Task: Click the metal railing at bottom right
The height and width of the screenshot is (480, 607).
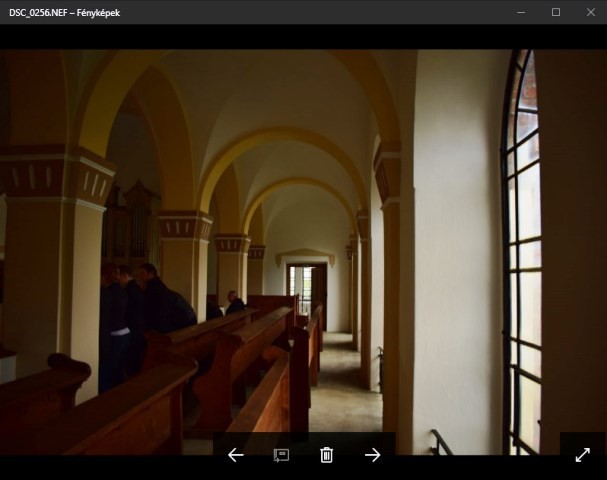Action: 438,441
